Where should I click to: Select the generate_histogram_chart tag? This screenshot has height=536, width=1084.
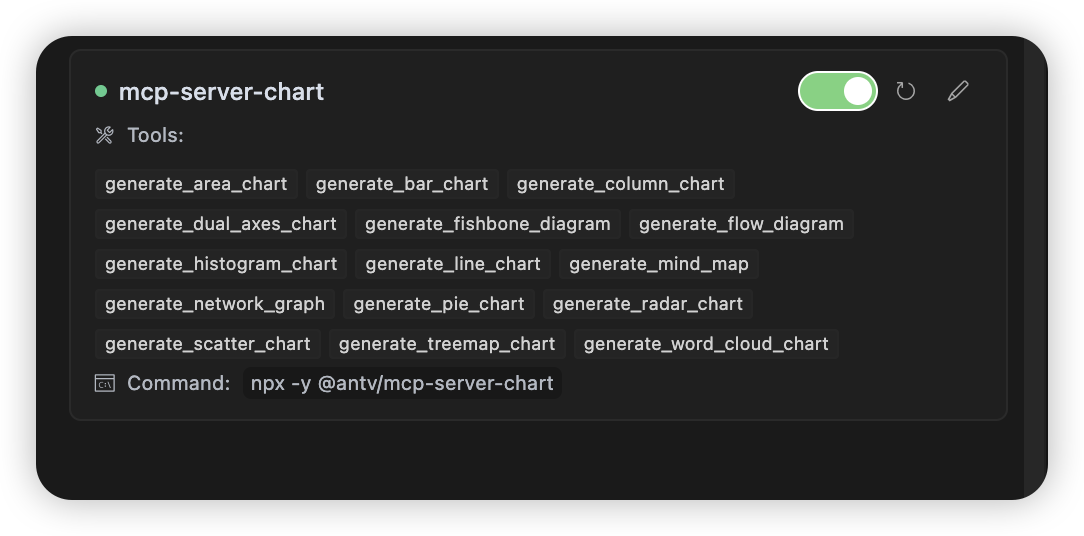click(221, 264)
